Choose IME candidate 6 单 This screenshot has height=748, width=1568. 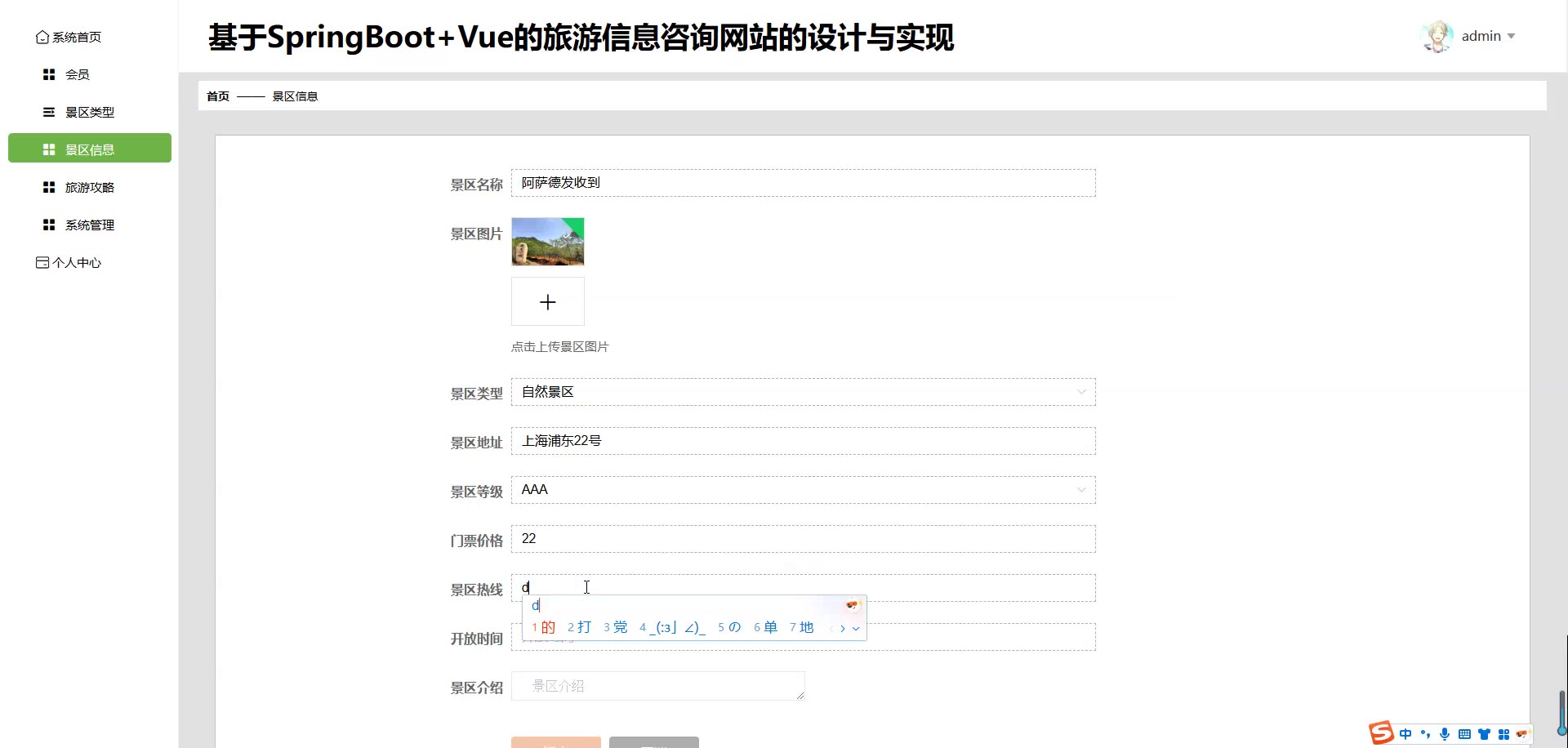pos(765,627)
